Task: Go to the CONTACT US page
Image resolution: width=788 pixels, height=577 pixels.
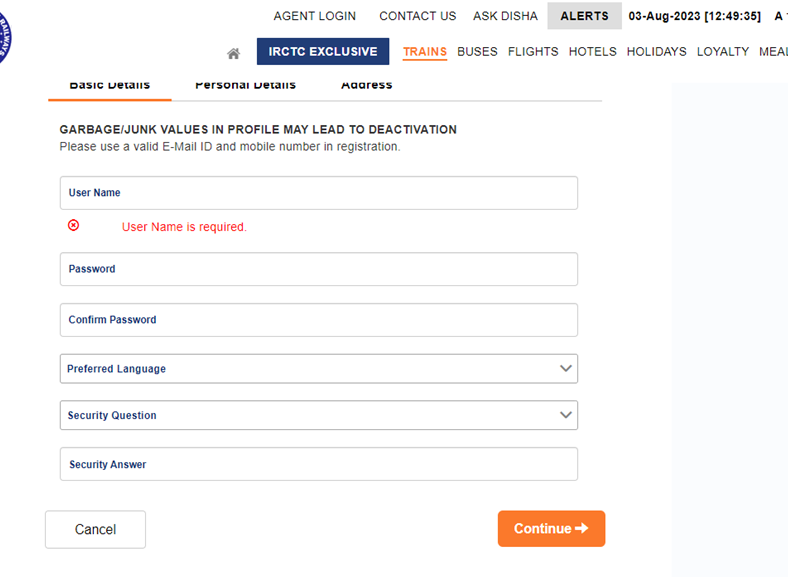Action: (x=417, y=16)
